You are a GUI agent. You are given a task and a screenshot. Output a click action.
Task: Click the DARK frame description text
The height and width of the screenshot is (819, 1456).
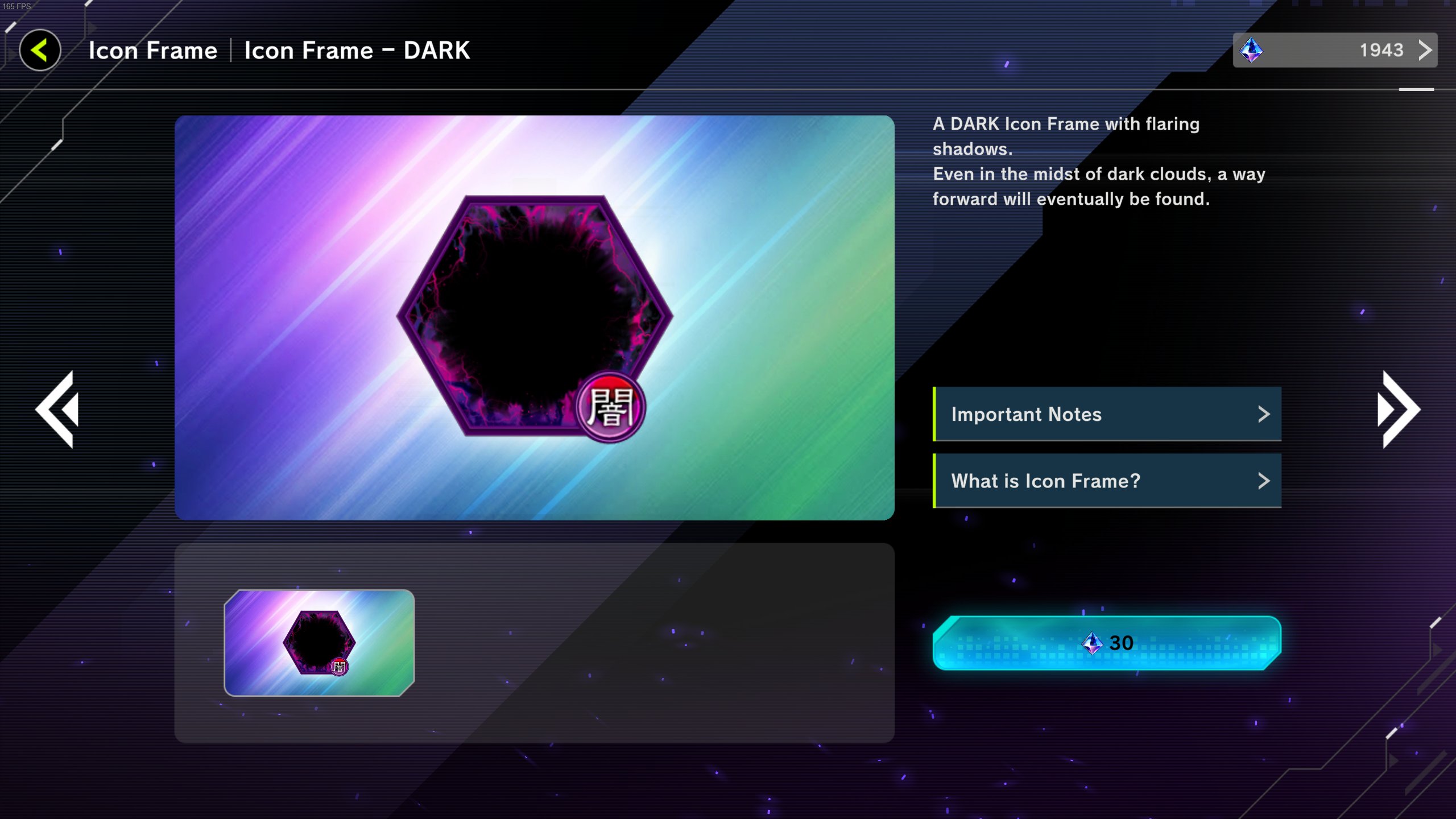click(1099, 162)
